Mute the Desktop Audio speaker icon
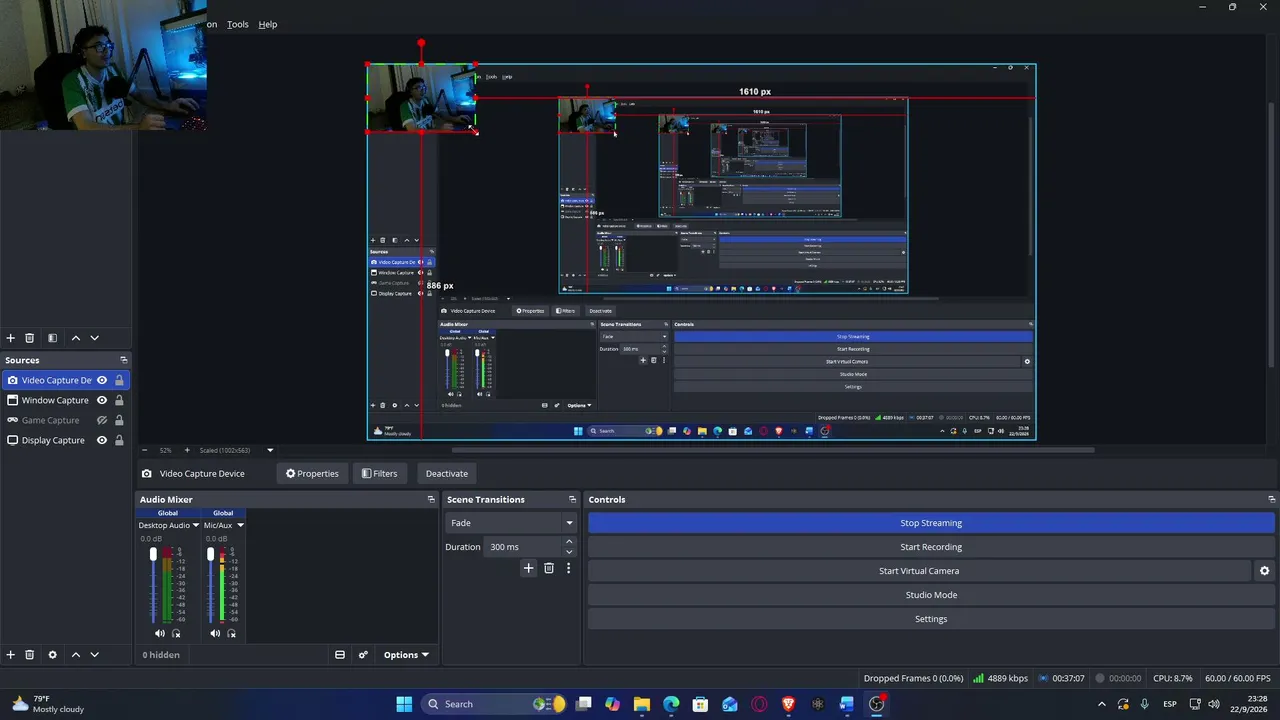The height and width of the screenshot is (720, 1280). click(x=160, y=633)
